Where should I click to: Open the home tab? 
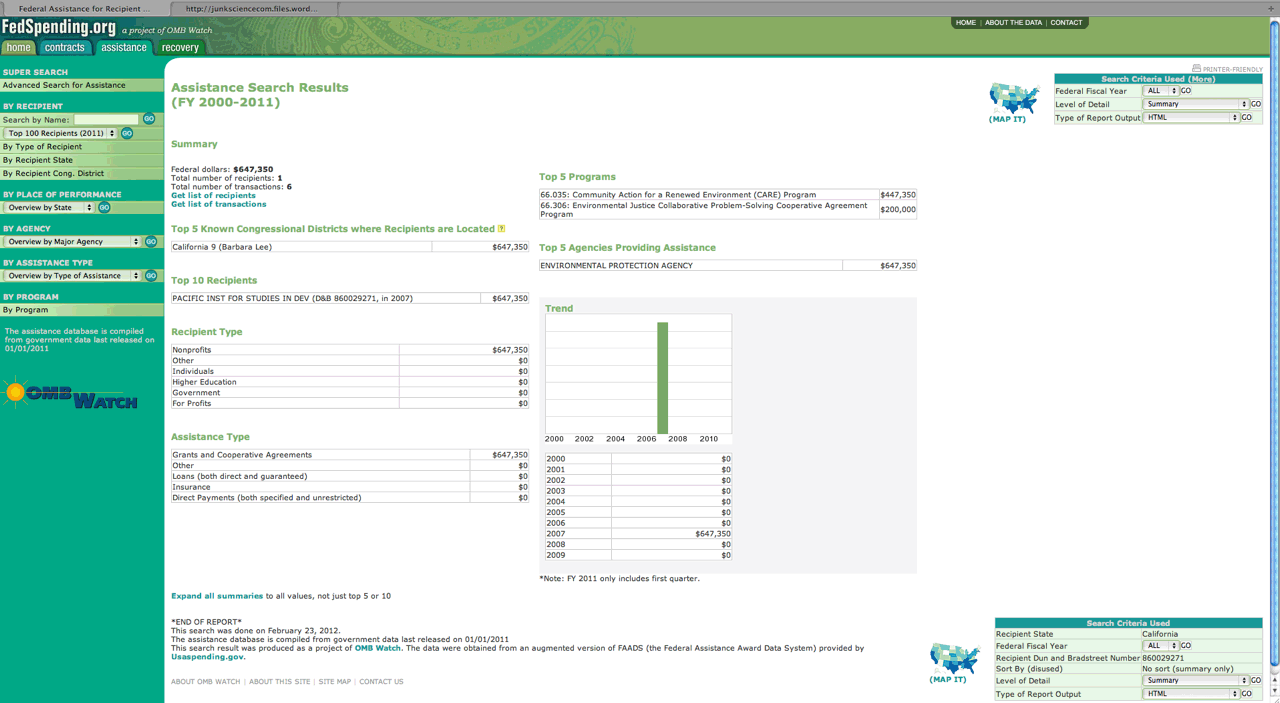tap(18, 47)
